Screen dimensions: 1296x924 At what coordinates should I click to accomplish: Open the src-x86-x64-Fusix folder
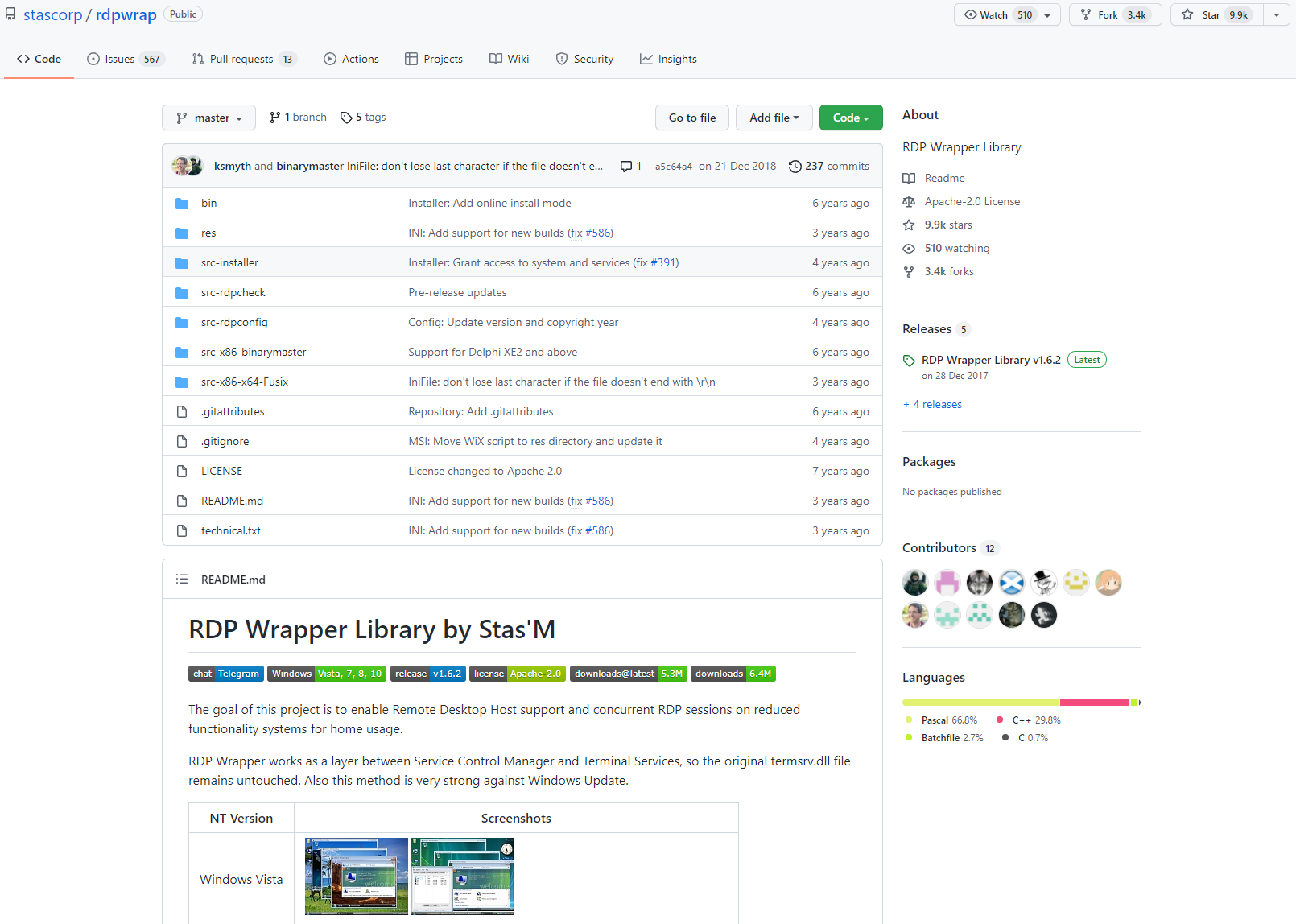coord(245,382)
